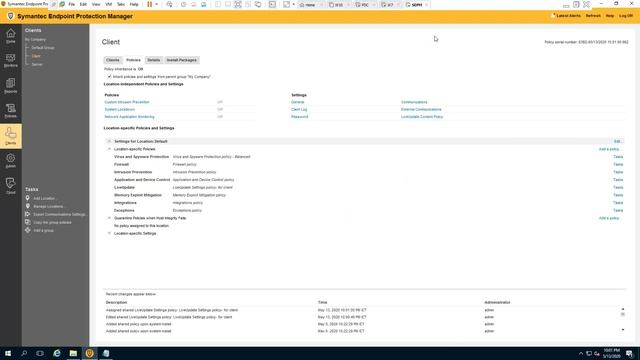The height and width of the screenshot is (360, 640).
Task: Click the Add Location task icon
Action: (28, 198)
